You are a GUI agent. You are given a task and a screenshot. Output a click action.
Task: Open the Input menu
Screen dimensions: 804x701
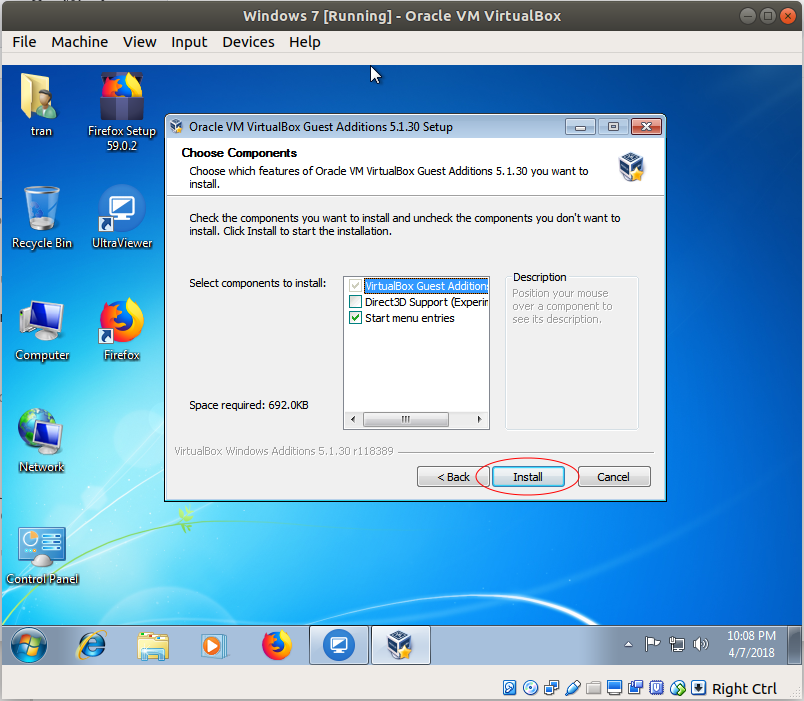(189, 42)
